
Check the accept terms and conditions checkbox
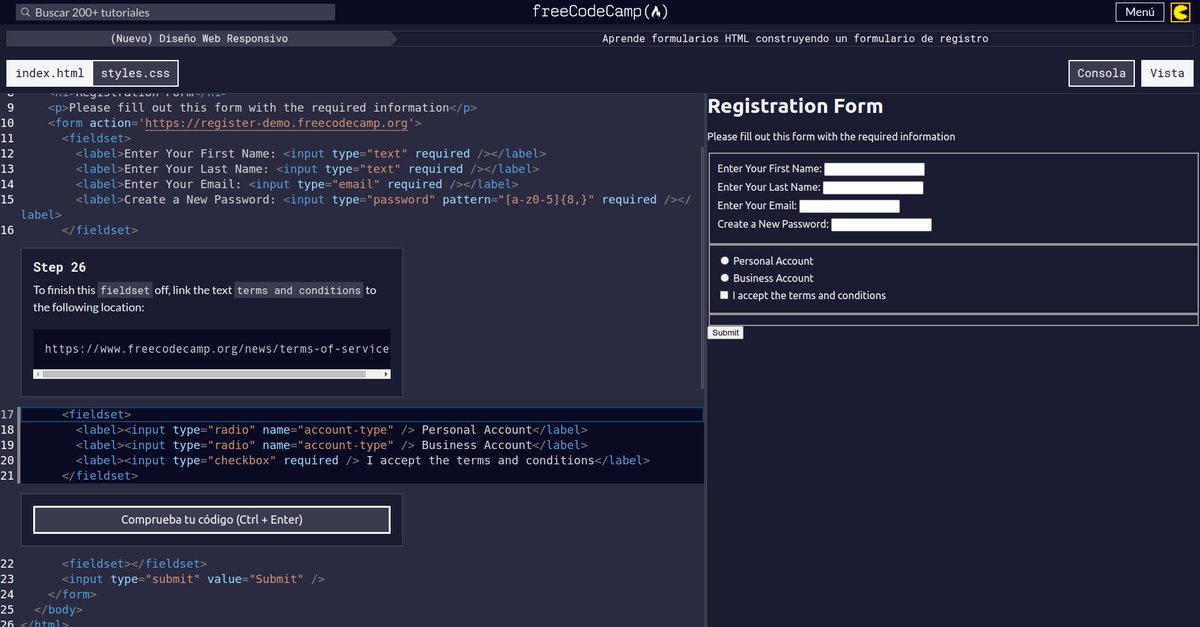[725, 295]
